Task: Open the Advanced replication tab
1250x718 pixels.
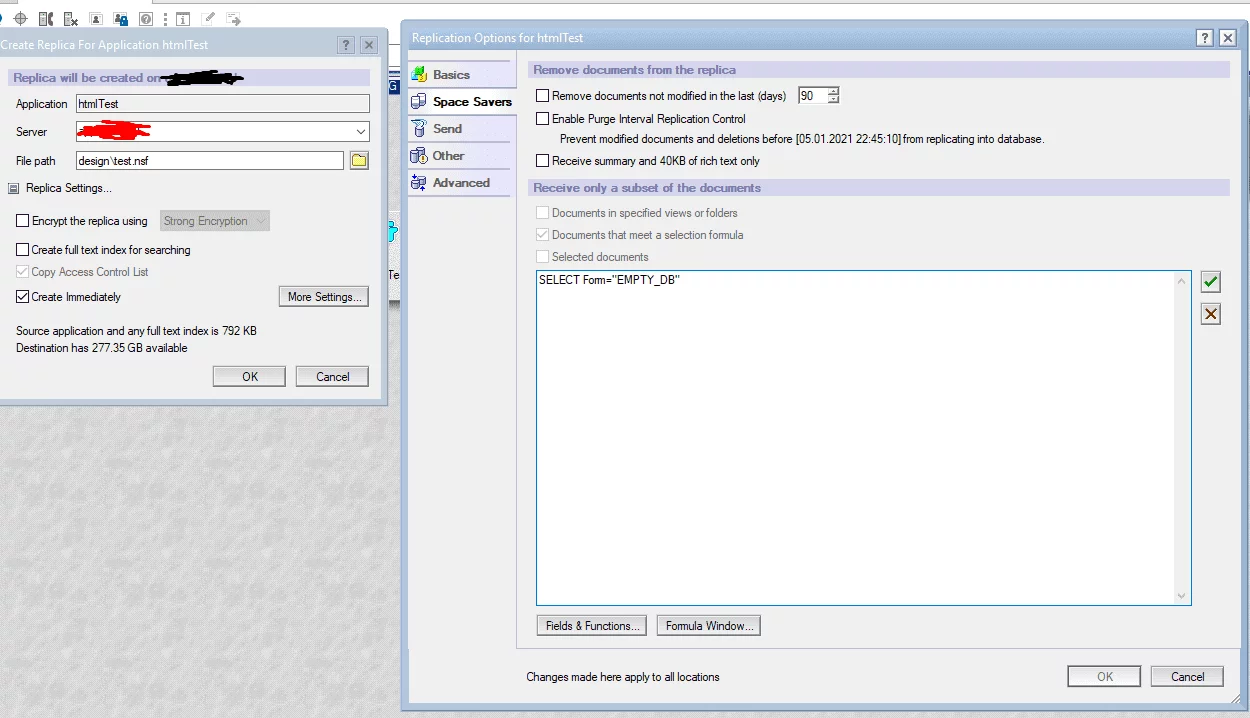Action: click(460, 183)
